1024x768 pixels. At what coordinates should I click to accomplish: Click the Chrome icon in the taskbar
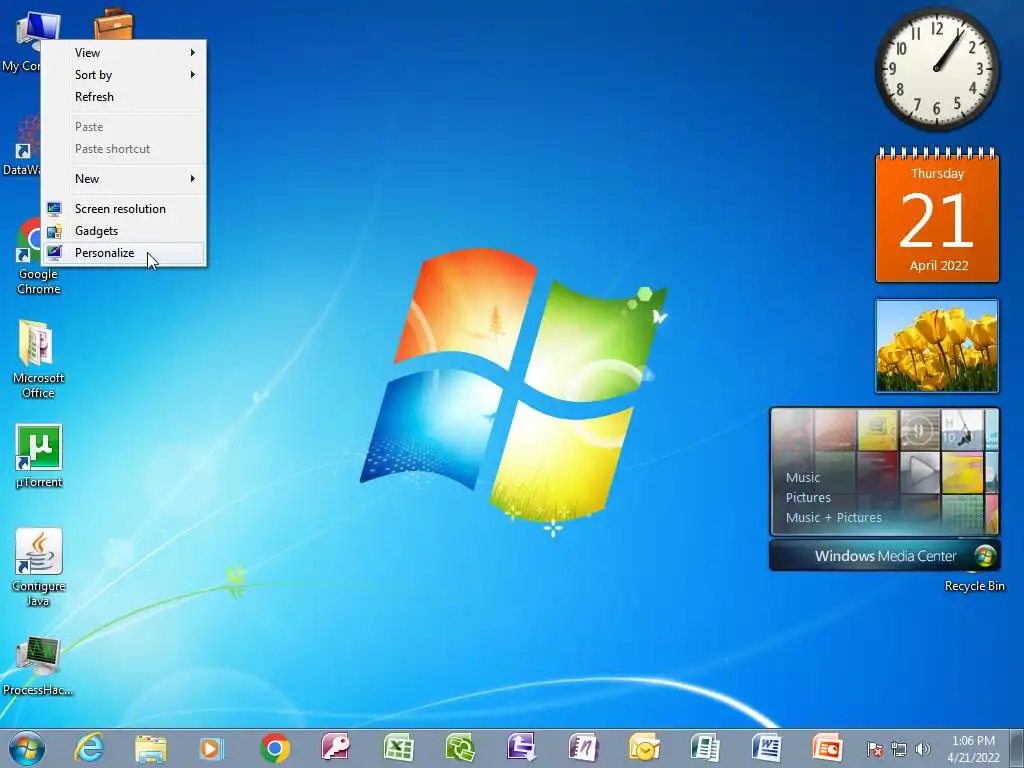[275, 748]
